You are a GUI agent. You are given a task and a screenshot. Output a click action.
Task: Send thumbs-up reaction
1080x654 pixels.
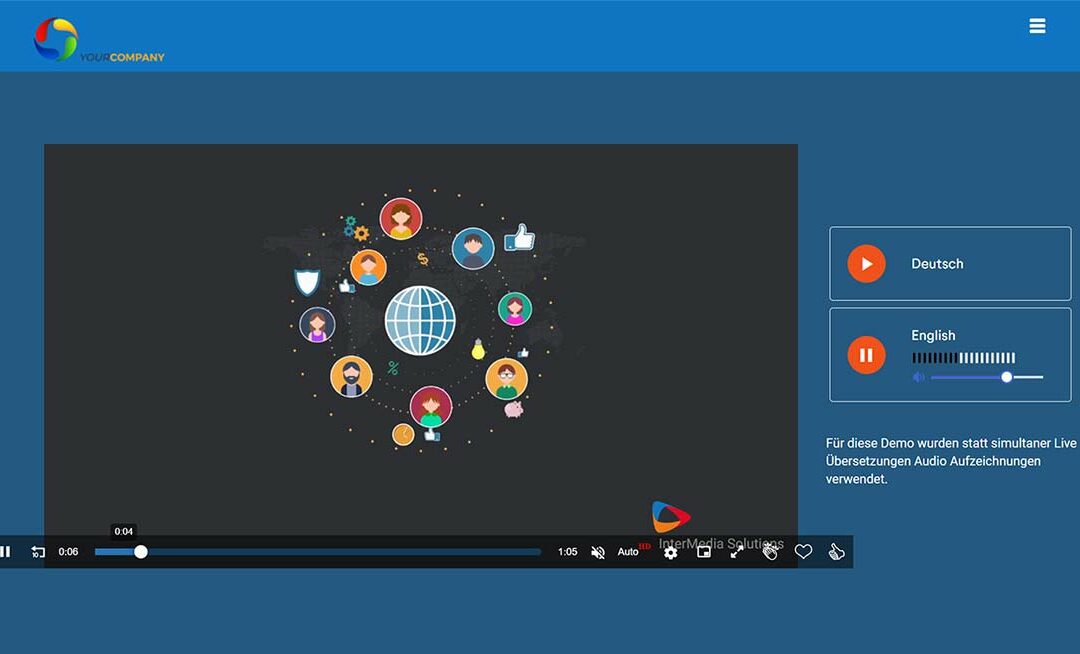point(836,552)
